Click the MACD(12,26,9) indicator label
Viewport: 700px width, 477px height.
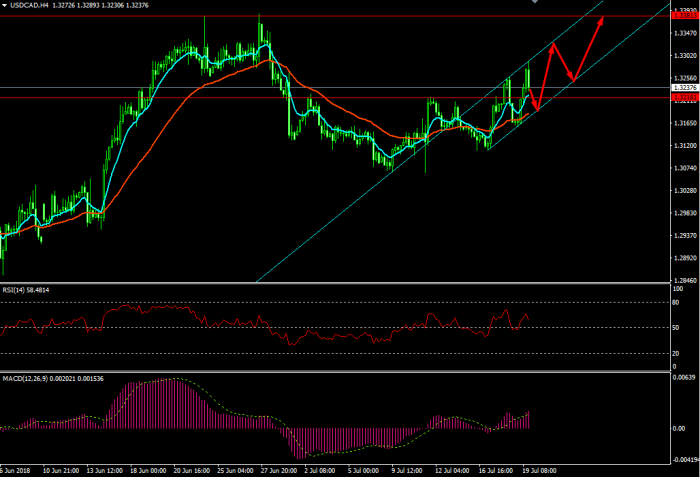[x=53, y=379]
